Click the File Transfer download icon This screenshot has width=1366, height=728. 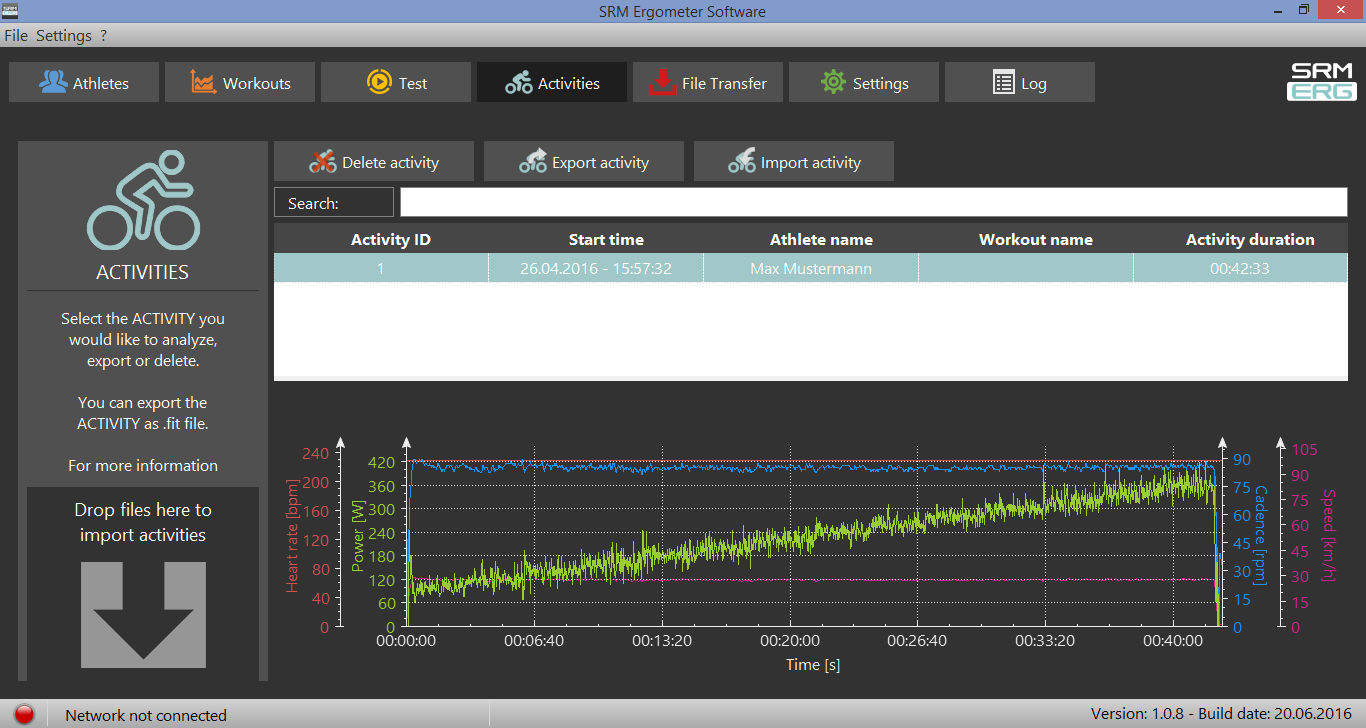(x=662, y=82)
